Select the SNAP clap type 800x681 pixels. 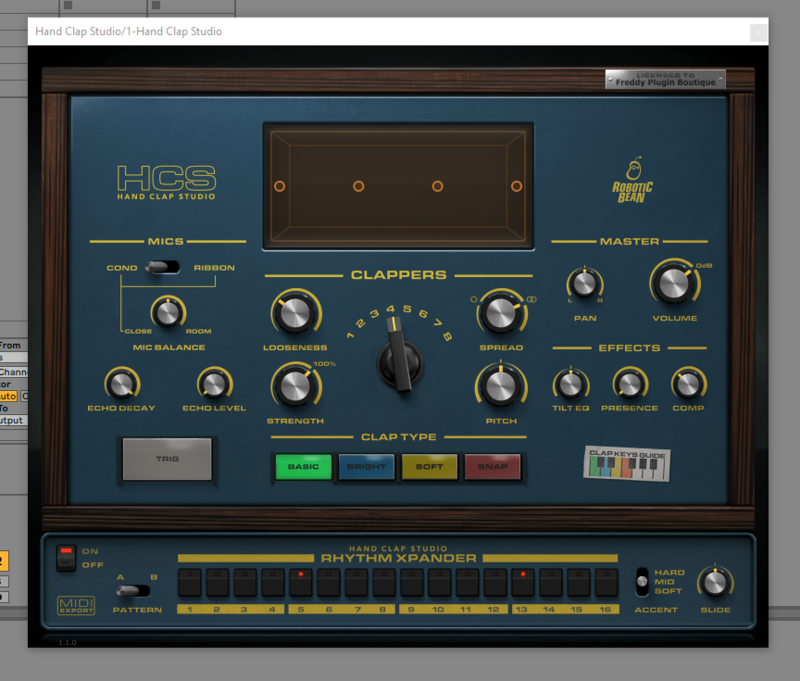493,467
